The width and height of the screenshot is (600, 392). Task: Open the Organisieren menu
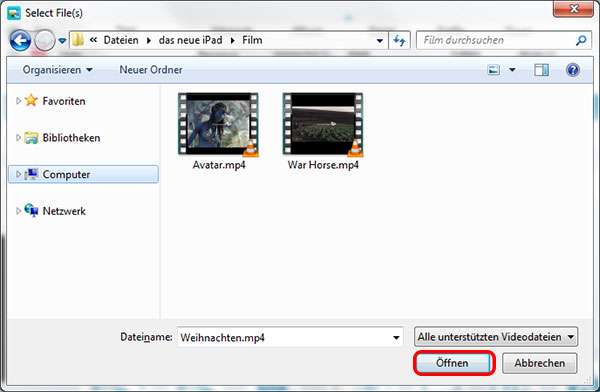point(57,70)
